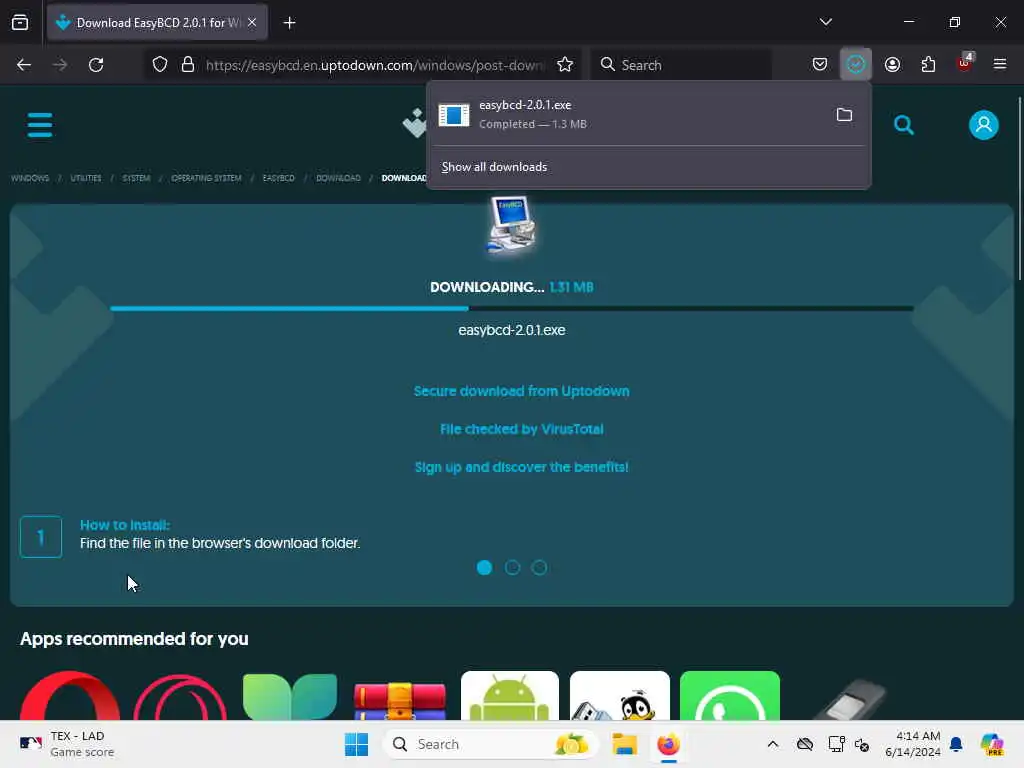This screenshot has width=1024, height=768.
Task: Open recommended USB penguin app
Action: tap(620, 696)
